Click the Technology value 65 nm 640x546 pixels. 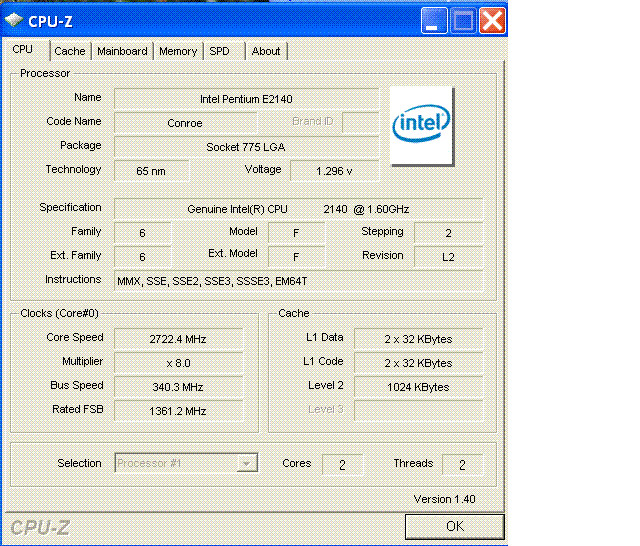click(x=151, y=171)
